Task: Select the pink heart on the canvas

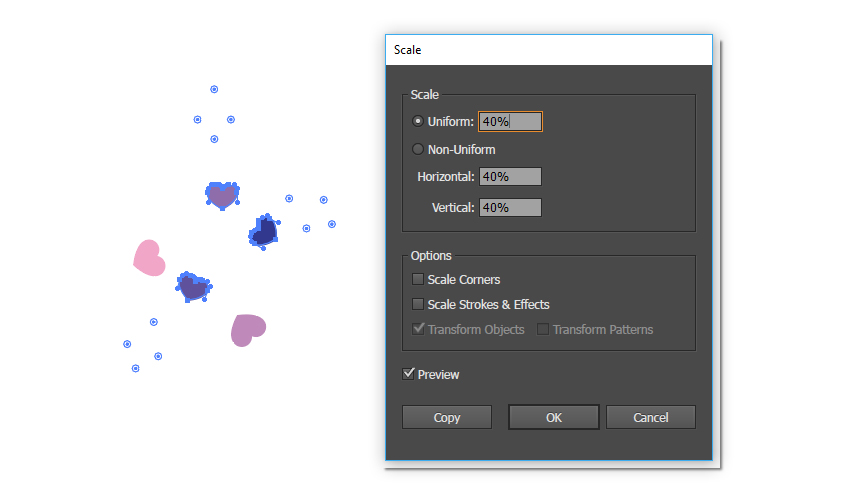Action: 149,259
